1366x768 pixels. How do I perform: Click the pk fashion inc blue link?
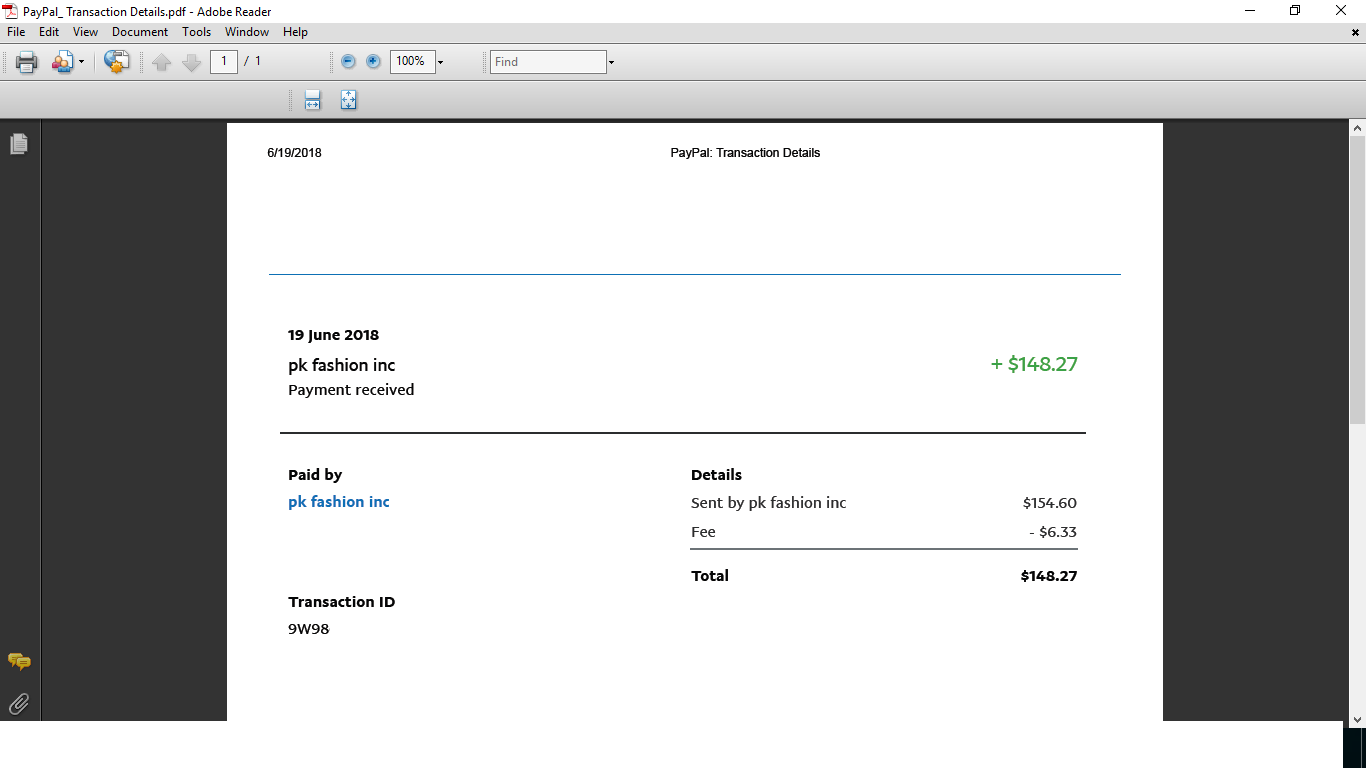(339, 502)
